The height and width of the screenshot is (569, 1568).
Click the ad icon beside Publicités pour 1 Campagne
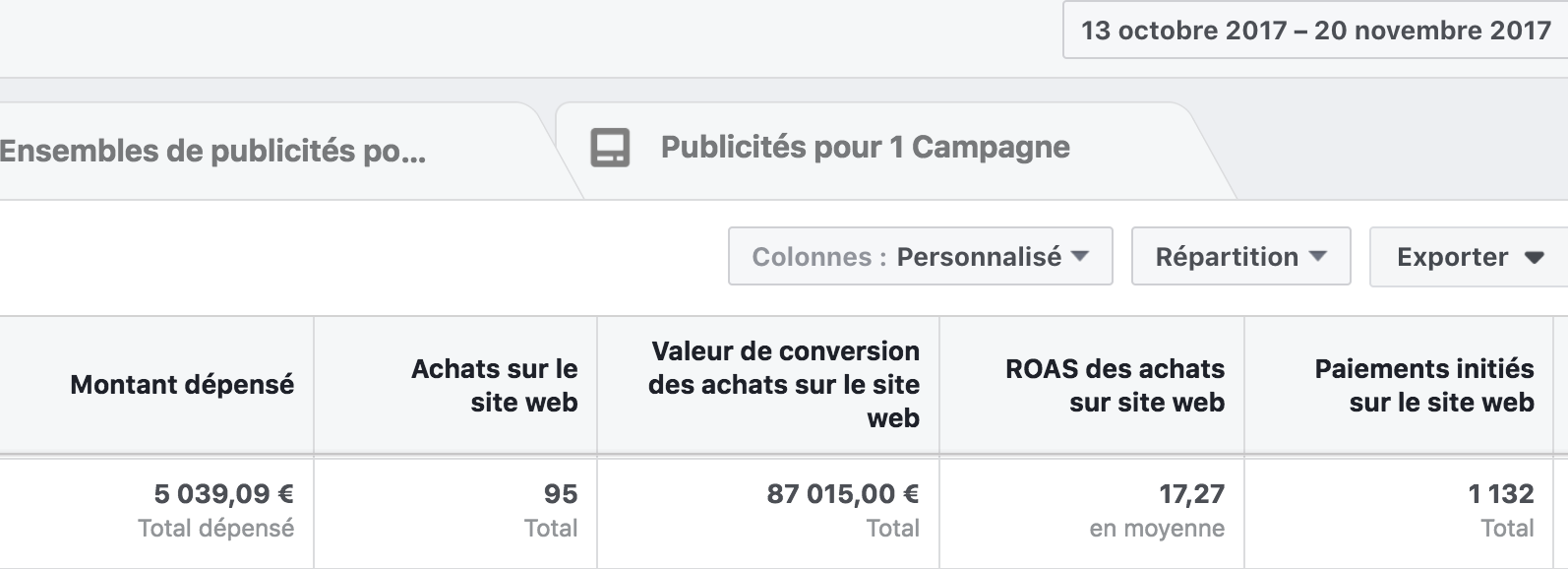610,148
